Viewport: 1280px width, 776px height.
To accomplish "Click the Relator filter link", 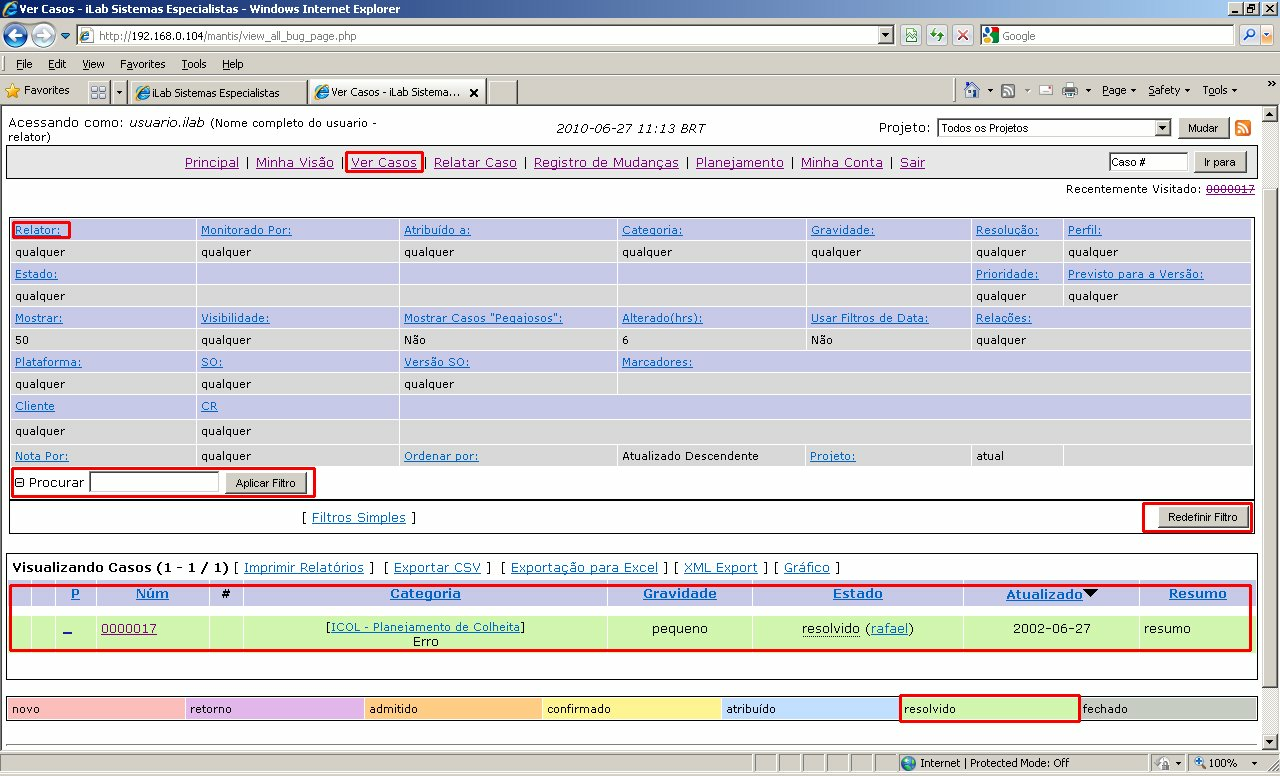I will click(x=37, y=230).
